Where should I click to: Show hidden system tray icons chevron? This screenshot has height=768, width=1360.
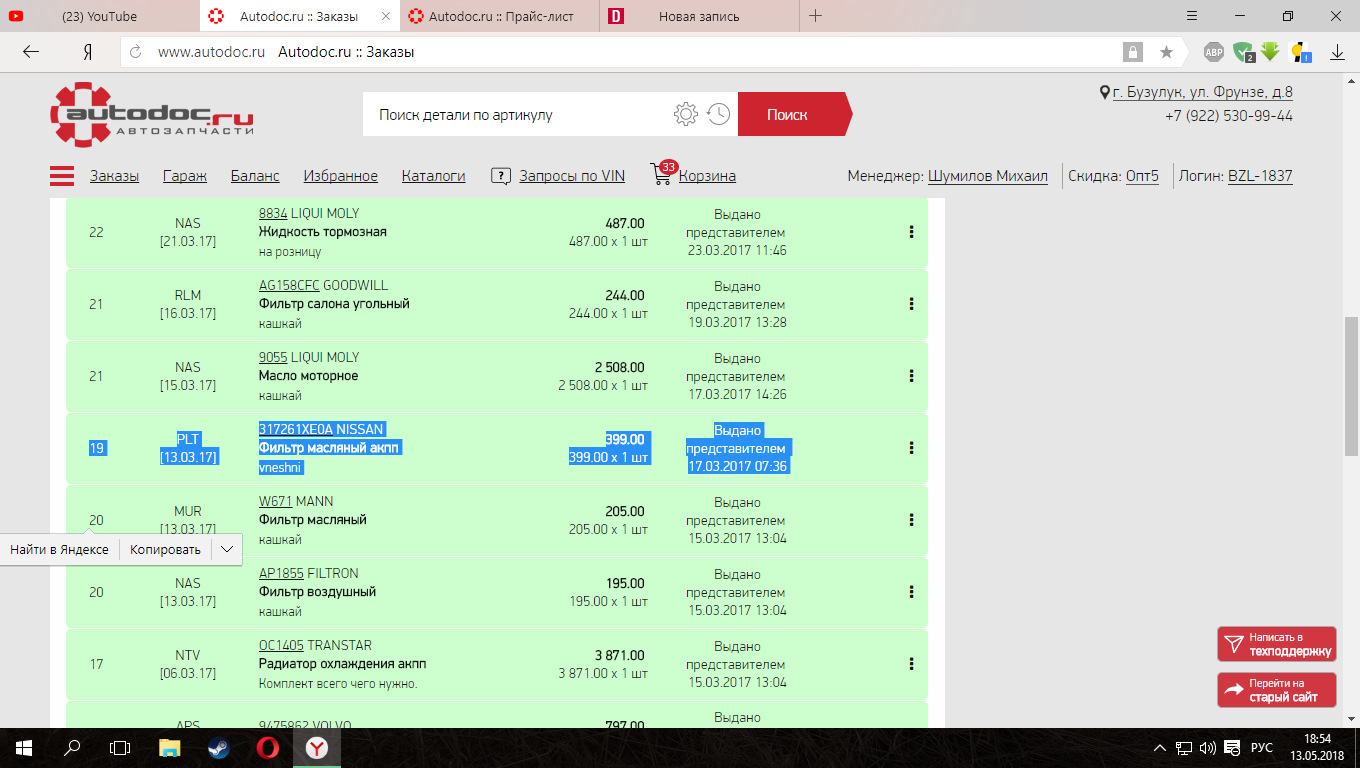[x=1160, y=747]
